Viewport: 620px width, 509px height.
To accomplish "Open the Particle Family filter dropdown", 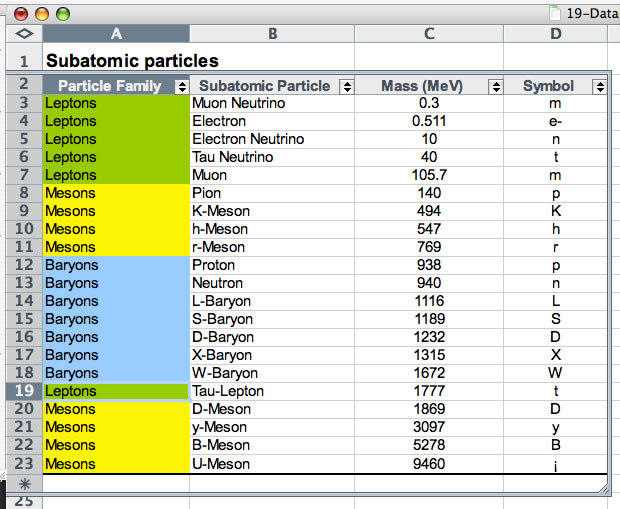I will [x=182, y=86].
